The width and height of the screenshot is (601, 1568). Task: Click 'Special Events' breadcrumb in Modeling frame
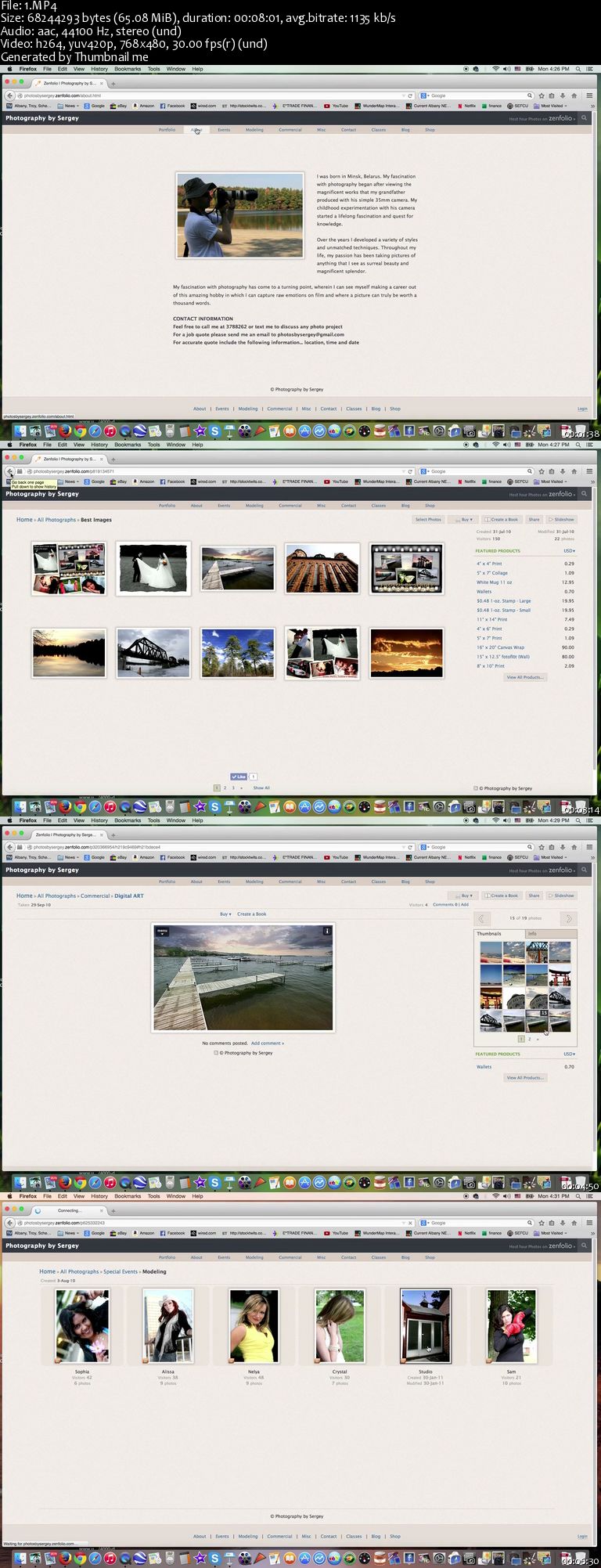121,1271
